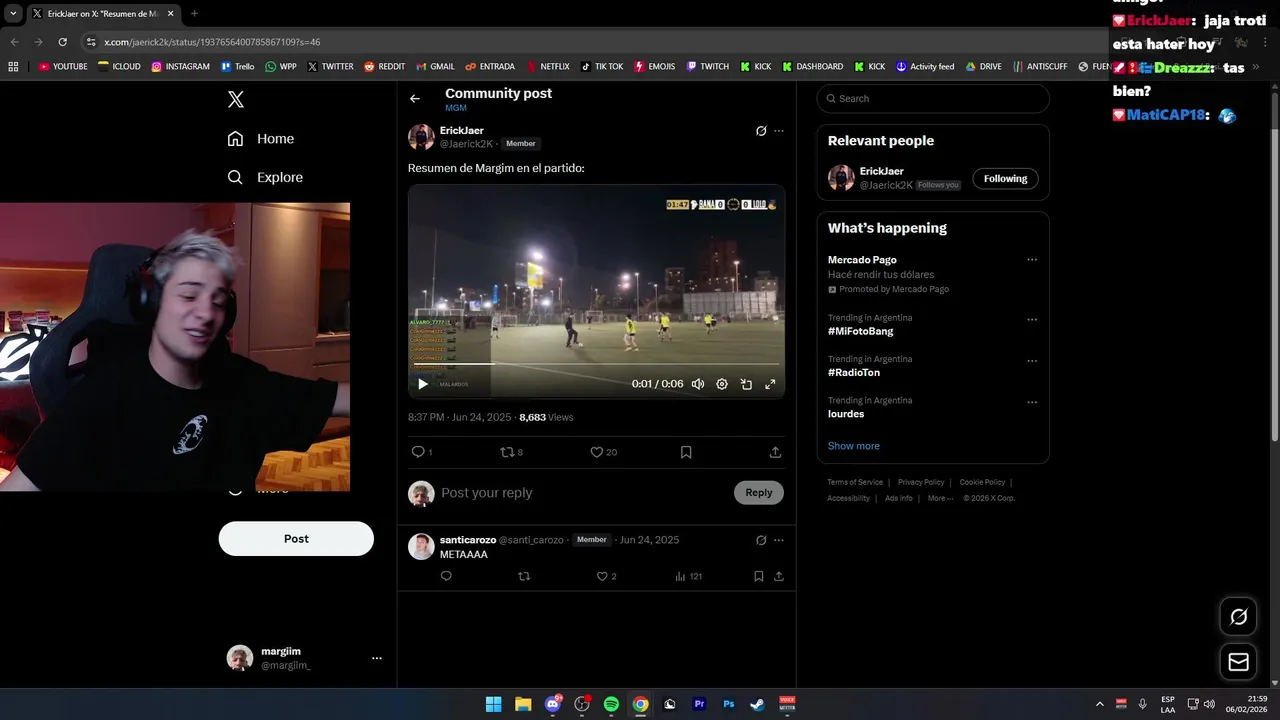The height and width of the screenshot is (720, 1280).
Task: Open the Grok floating button
Action: pos(1238,617)
